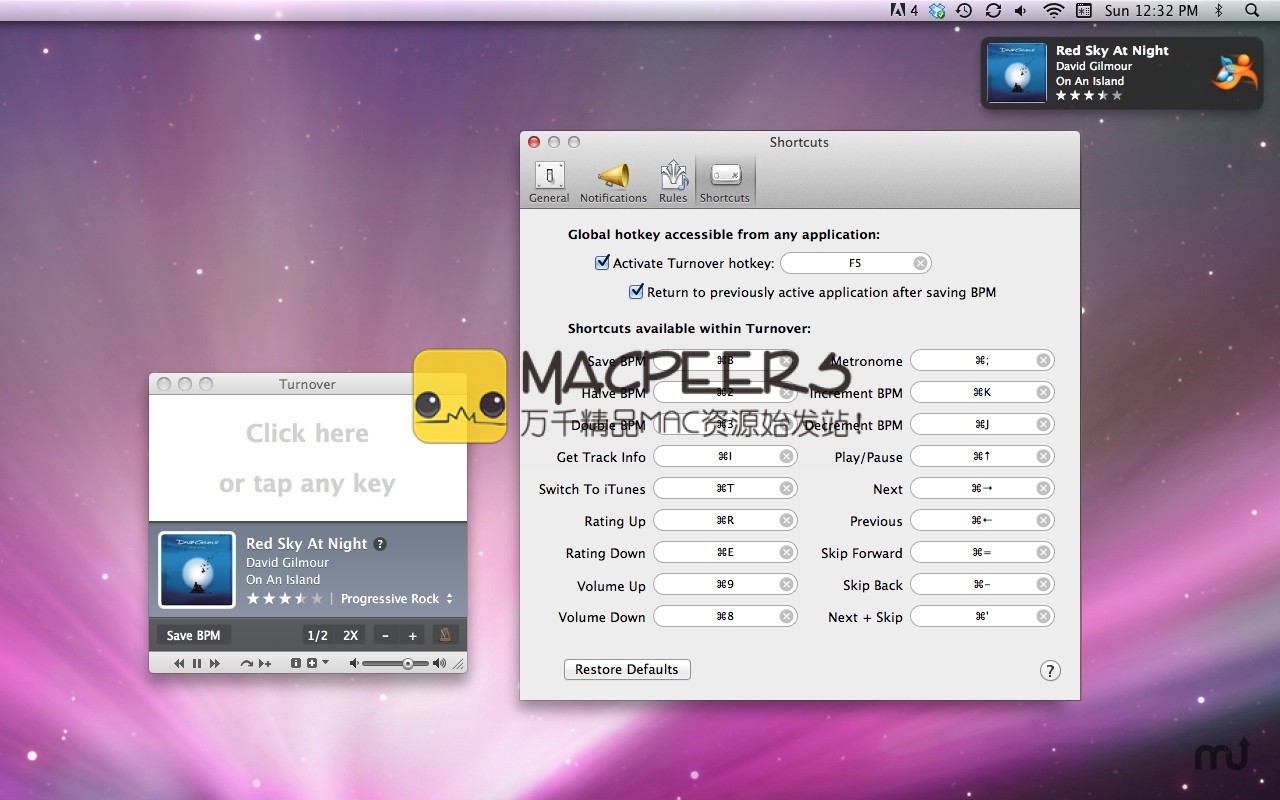The image size is (1280, 800).
Task: Double the BPM with the 2X button
Action: [350, 635]
